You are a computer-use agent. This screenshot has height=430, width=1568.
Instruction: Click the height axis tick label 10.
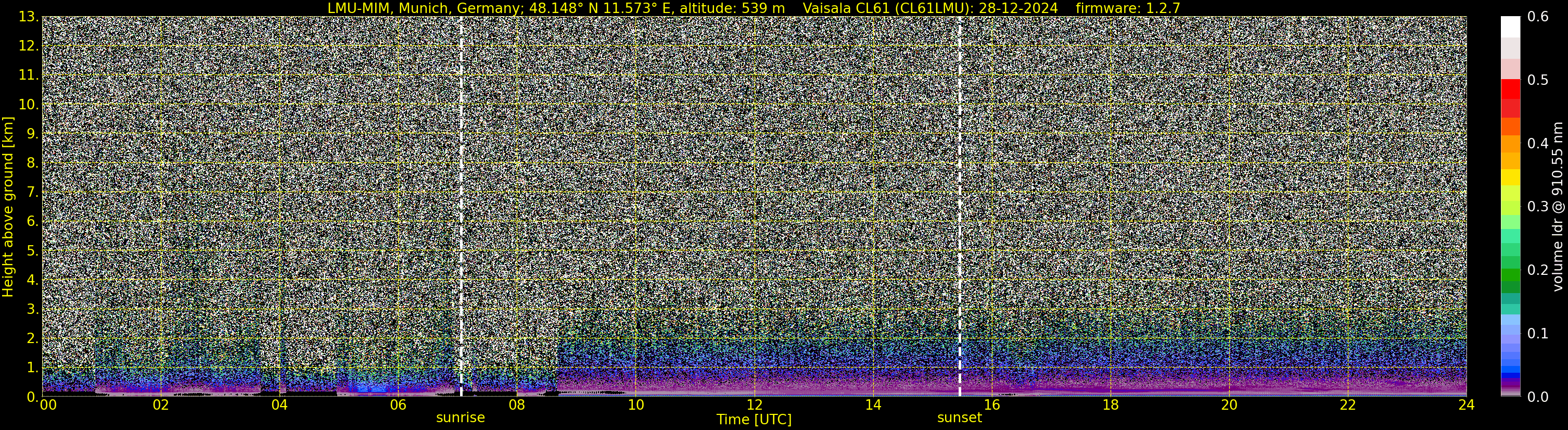tap(29, 105)
